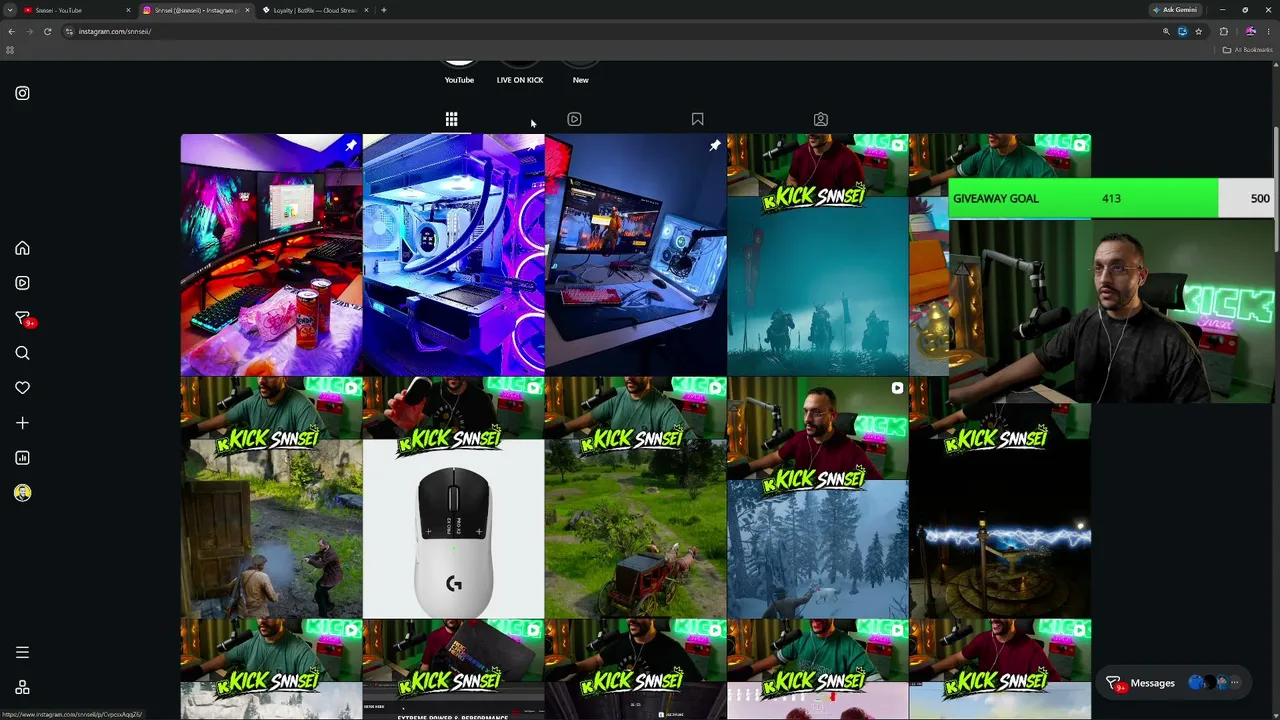
Task: Reload the Instagram page
Action: (x=47, y=31)
